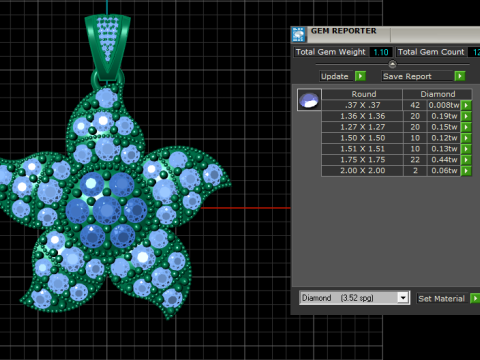
Task: Click green arrow for 0.44tw row
Action: (x=466, y=160)
